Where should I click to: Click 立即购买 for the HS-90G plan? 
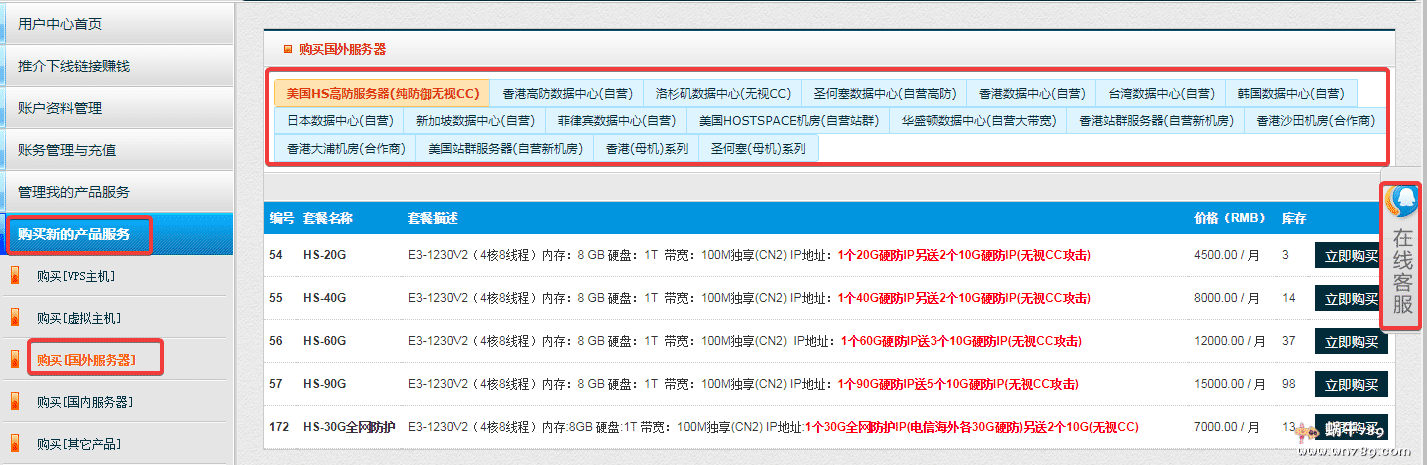point(1351,385)
